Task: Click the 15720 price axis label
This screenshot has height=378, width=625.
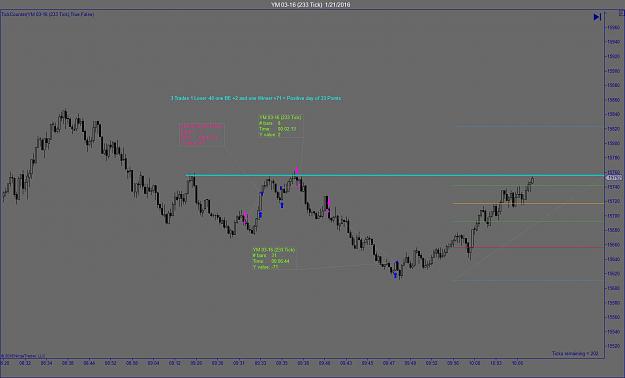Action: (613, 201)
